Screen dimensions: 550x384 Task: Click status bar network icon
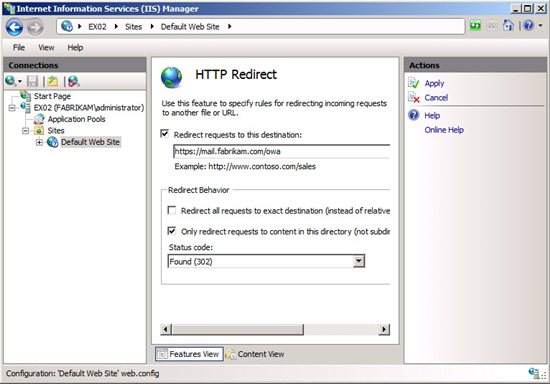[x=533, y=373]
